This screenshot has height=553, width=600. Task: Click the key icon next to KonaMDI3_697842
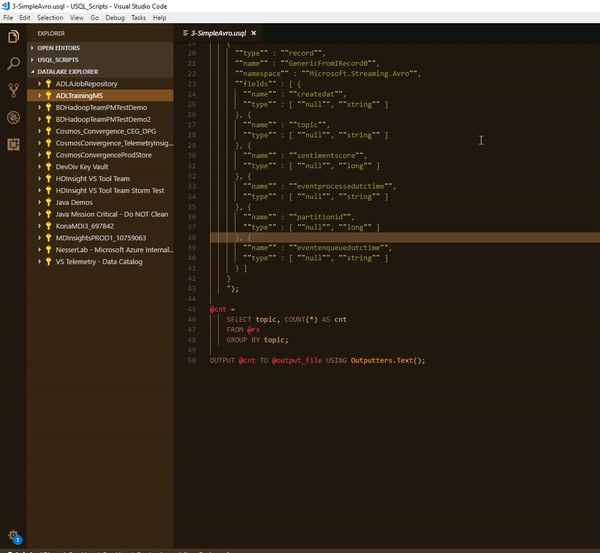[x=48, y=226]
